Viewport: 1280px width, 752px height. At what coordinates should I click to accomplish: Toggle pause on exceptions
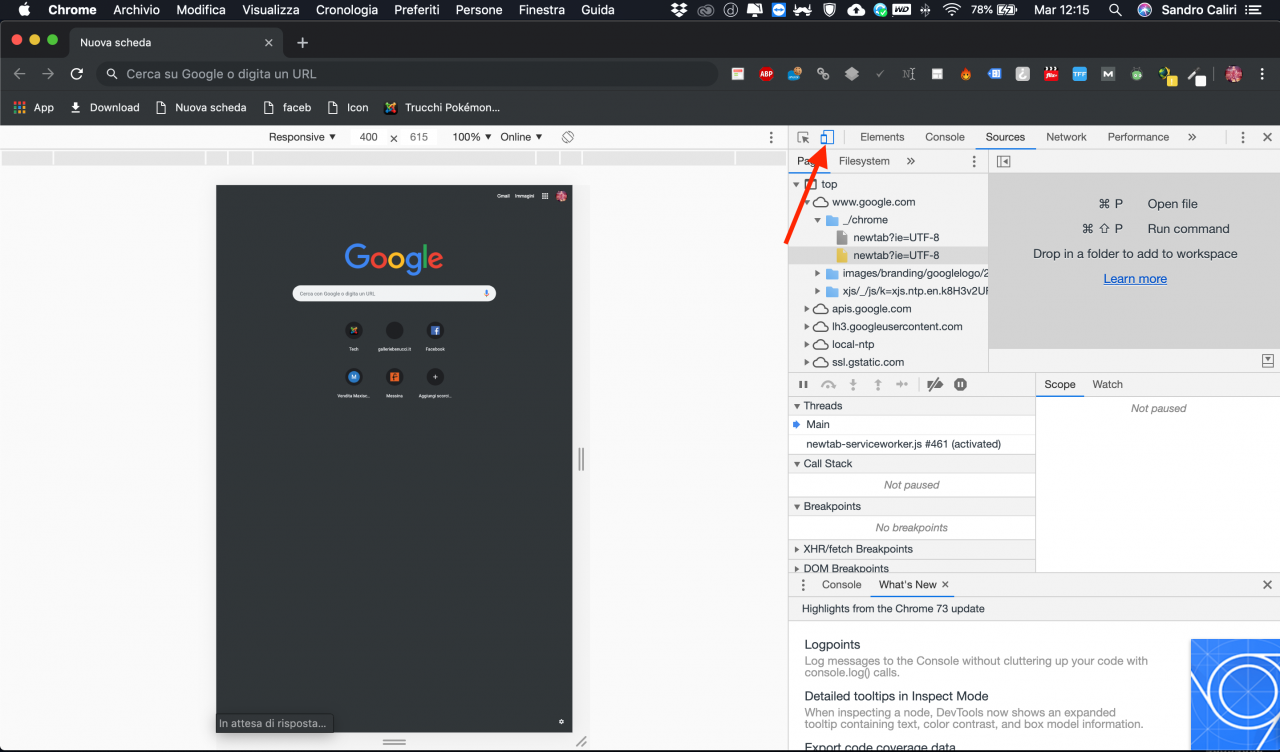pyautogui.click(x=960, y=385)
